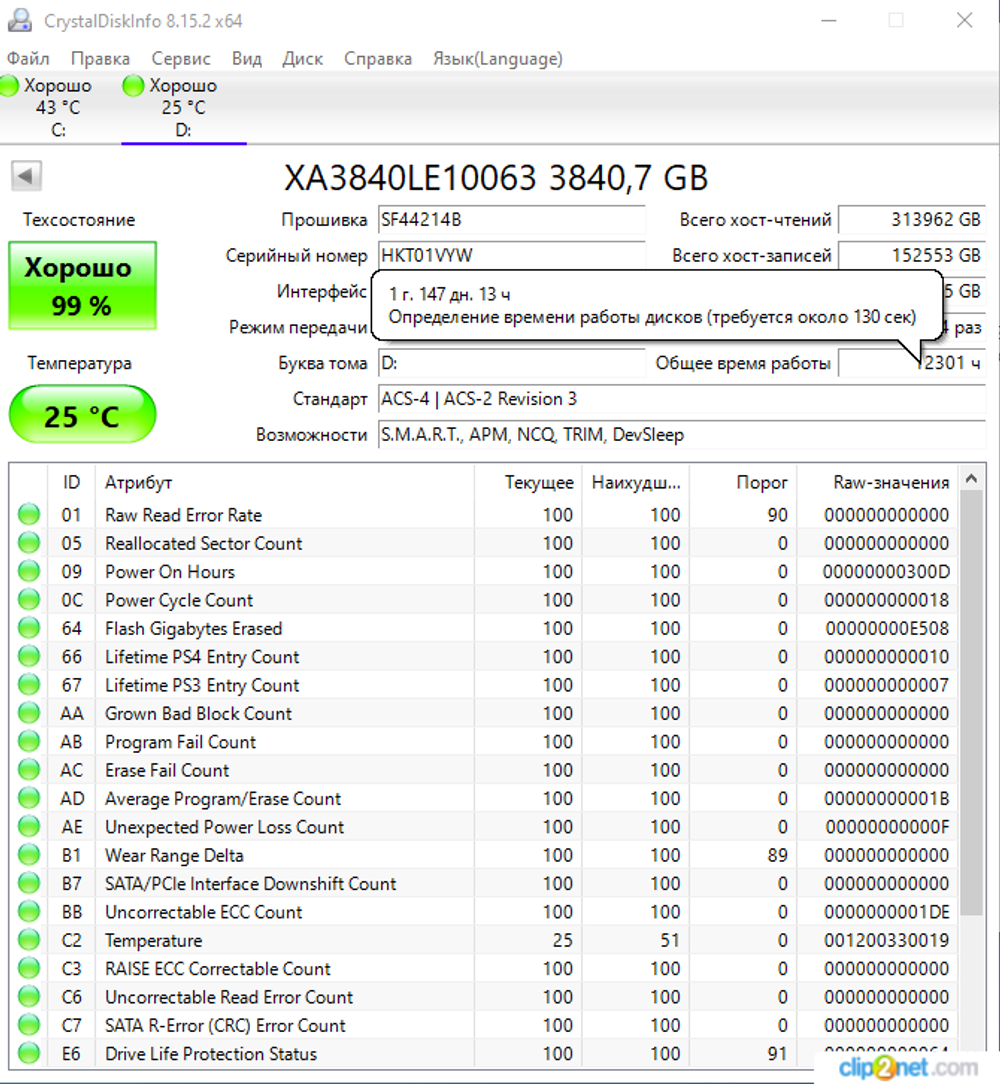Screen dimensions: 1000x1084
Task: Click the Raw Read Error Rate threshold 90
Action: click(777, 515)
